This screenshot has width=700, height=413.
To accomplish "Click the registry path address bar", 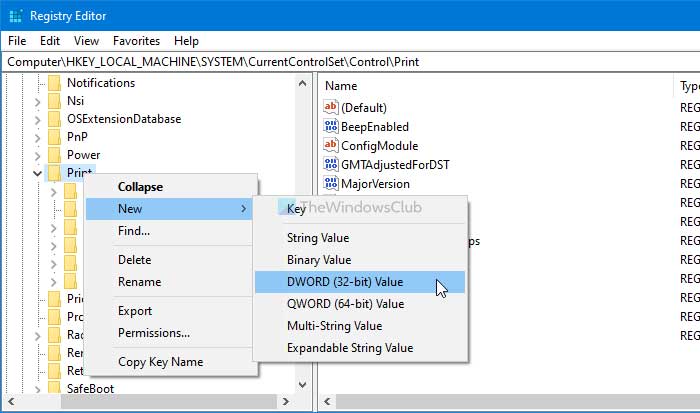I will pyautogui.click(x=351, y=62).
